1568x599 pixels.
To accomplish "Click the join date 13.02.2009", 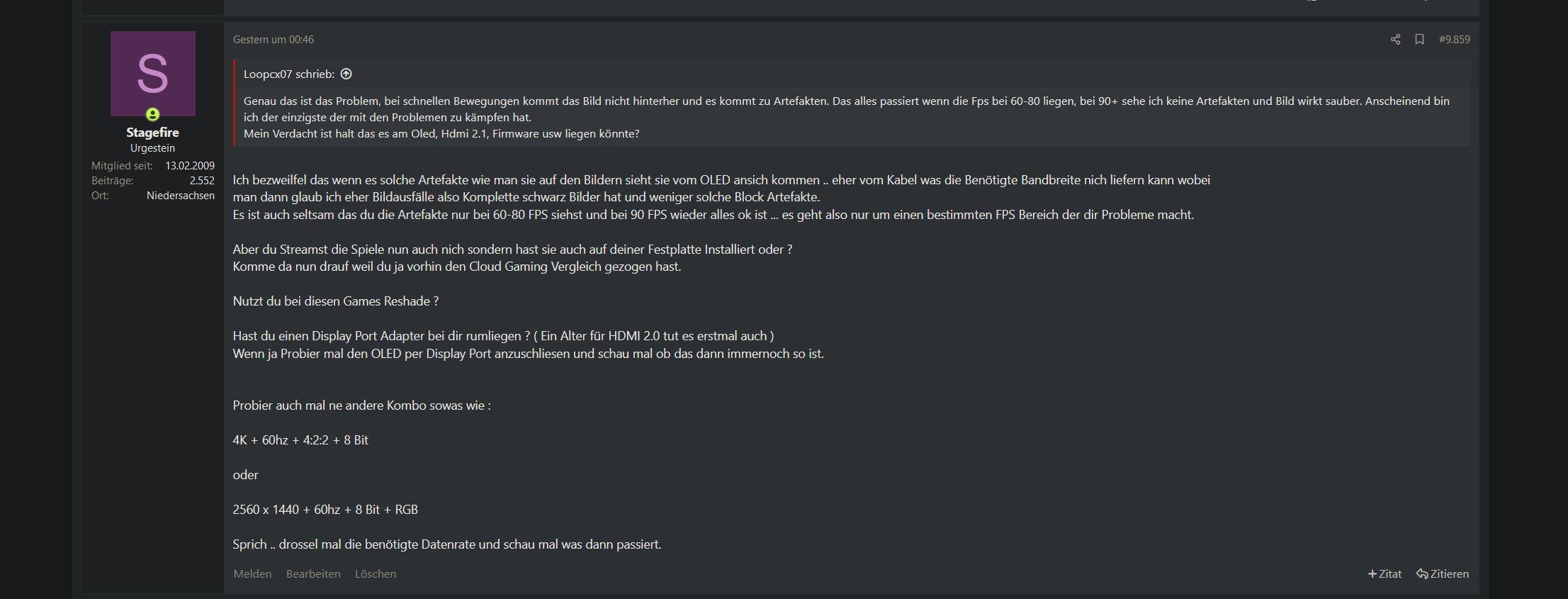I will [x=190, y=166].
